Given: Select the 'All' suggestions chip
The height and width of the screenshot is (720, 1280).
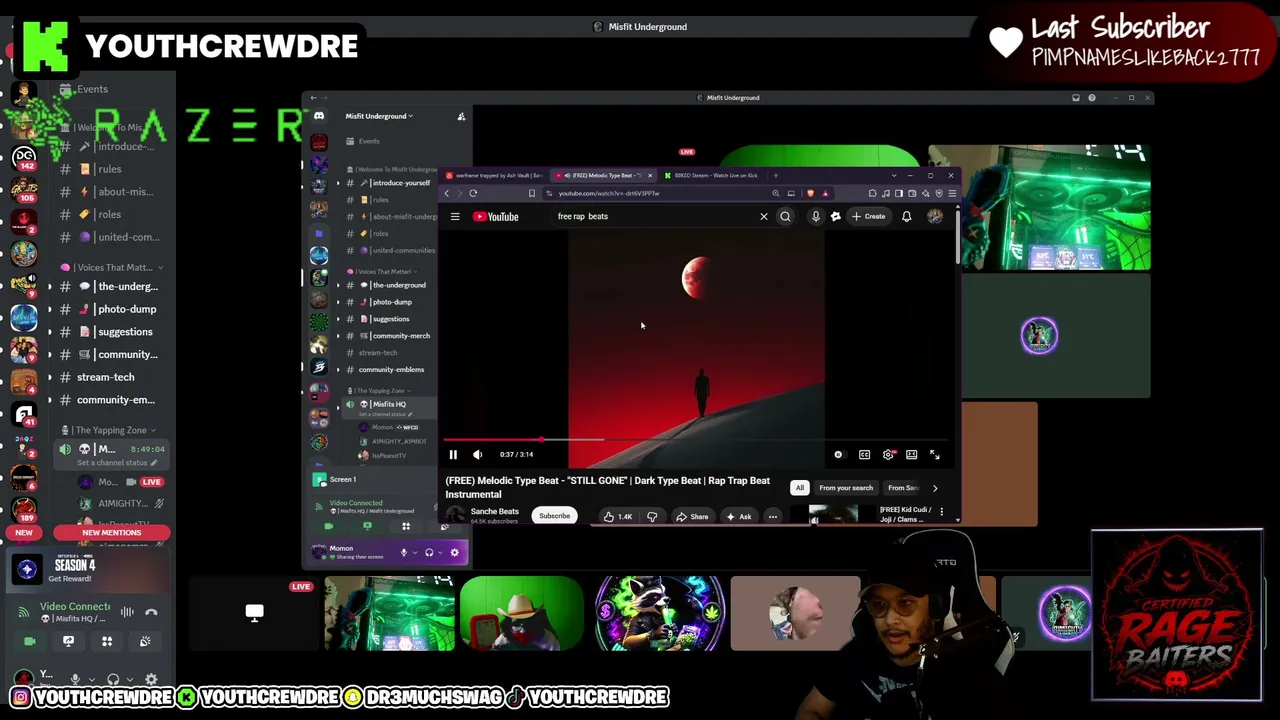Looking at the screenshot, I should pos(800,488).
